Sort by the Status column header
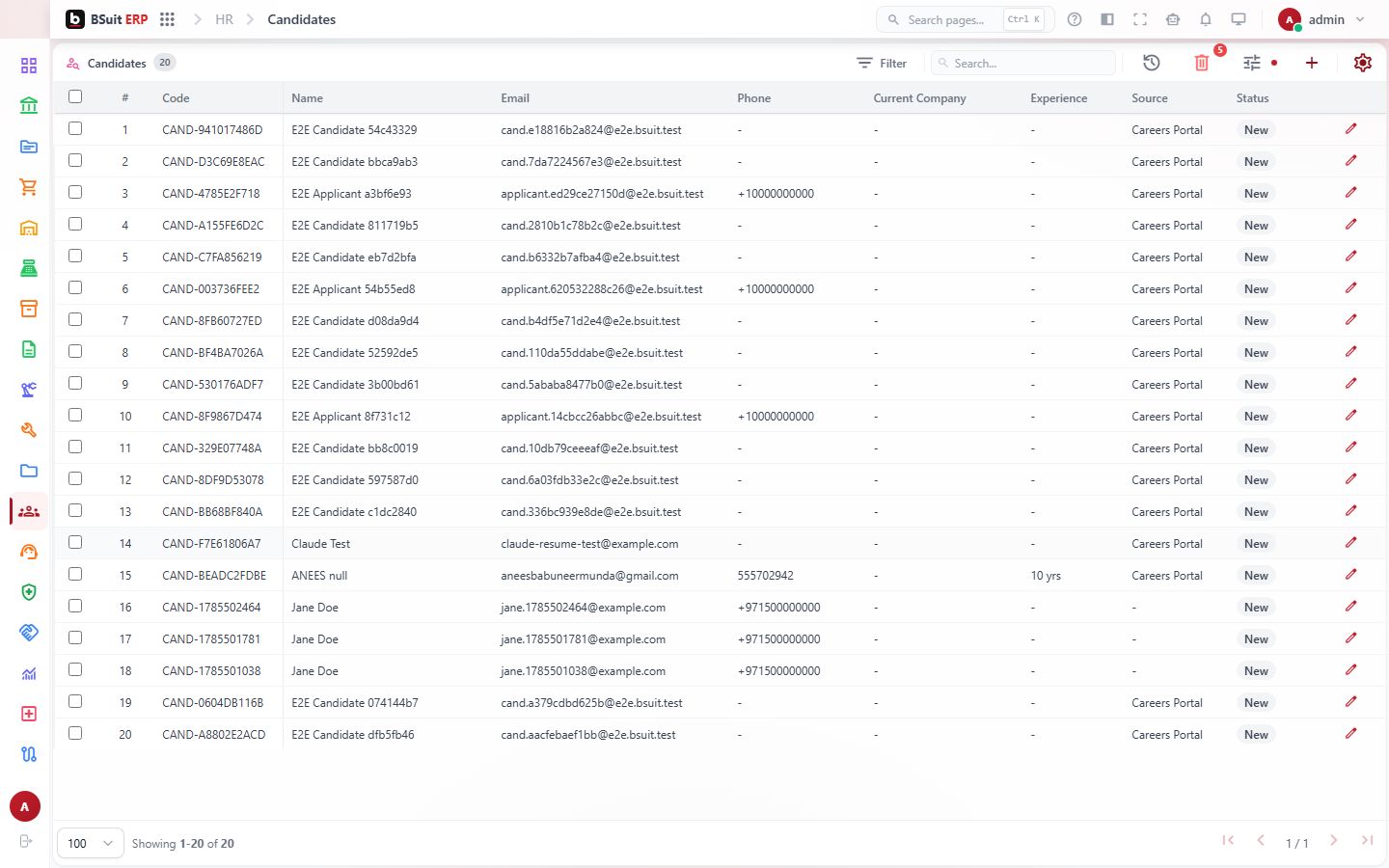This screenshot has height=868, width=1389. 1253,98
